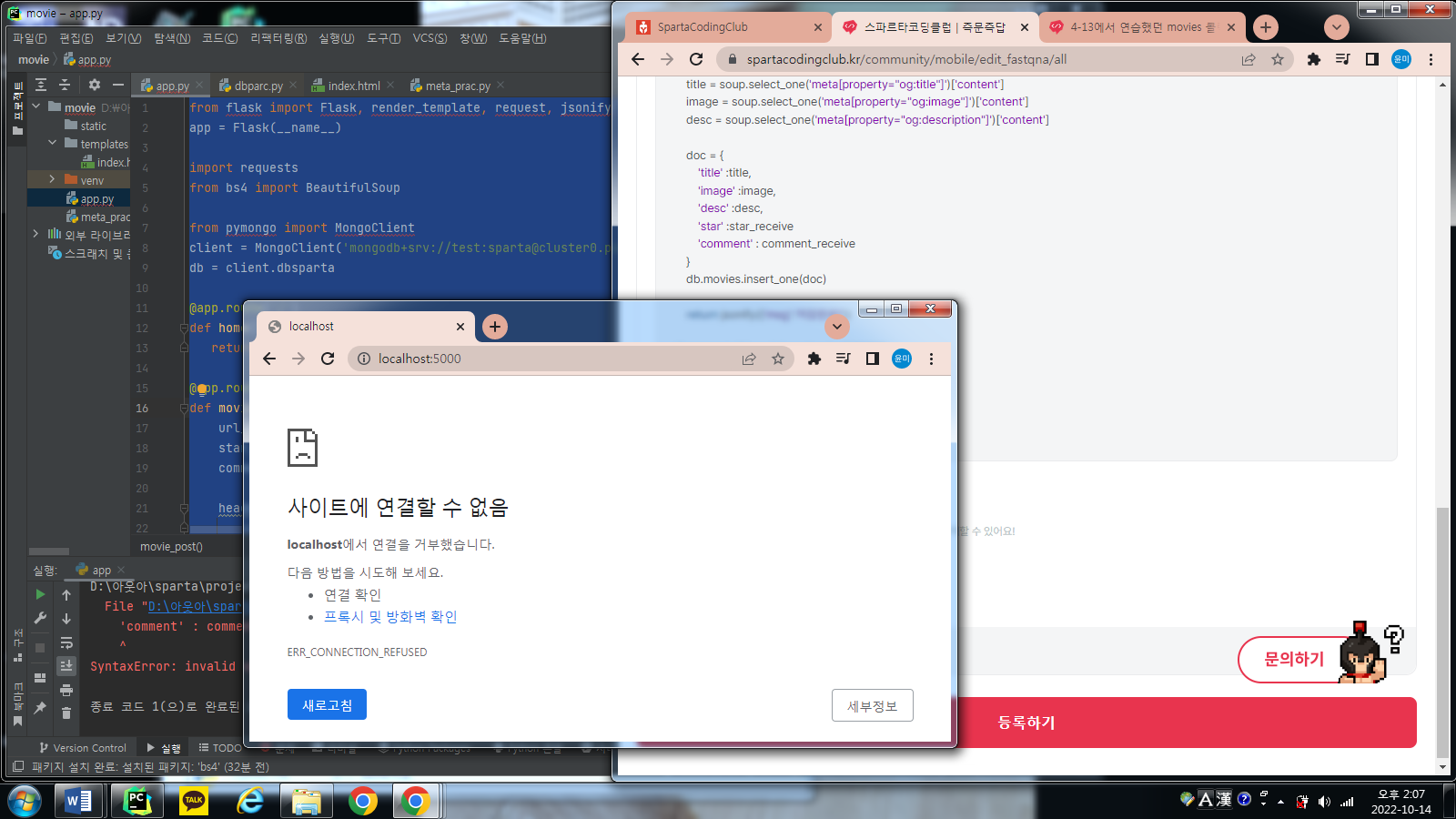This screenshot has height=819, width=1456.
Task: Open the wrench run-configuration icon in Run panel
Action: coord(40,618)
